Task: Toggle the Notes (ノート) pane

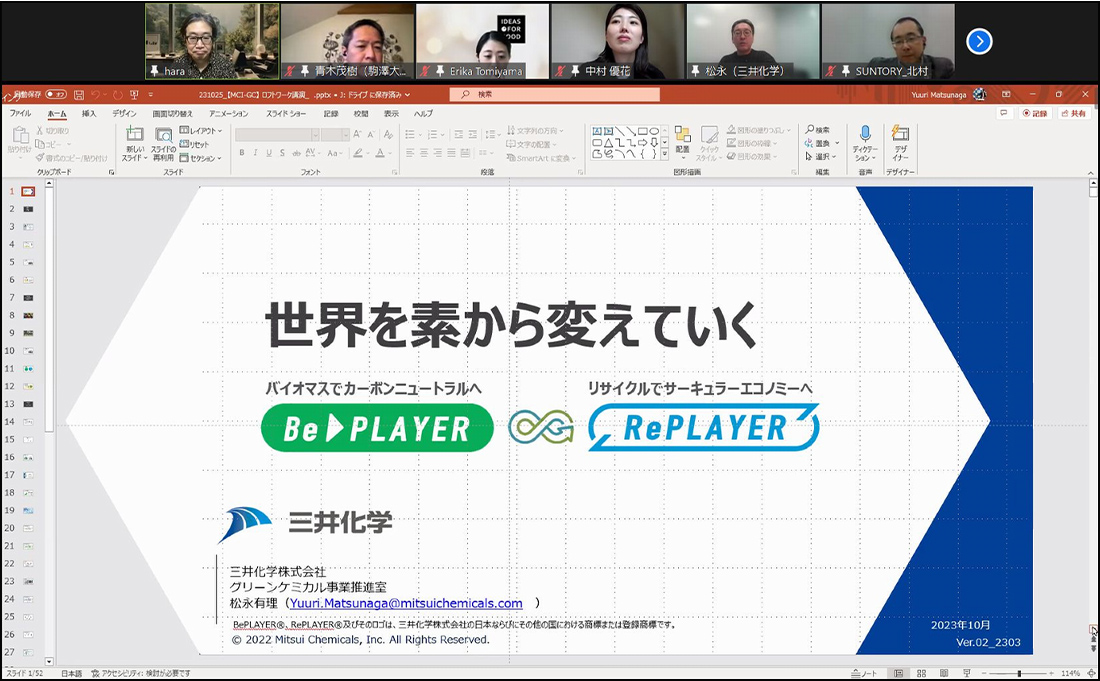Action: pyautogui.click(x=862, y=673)
